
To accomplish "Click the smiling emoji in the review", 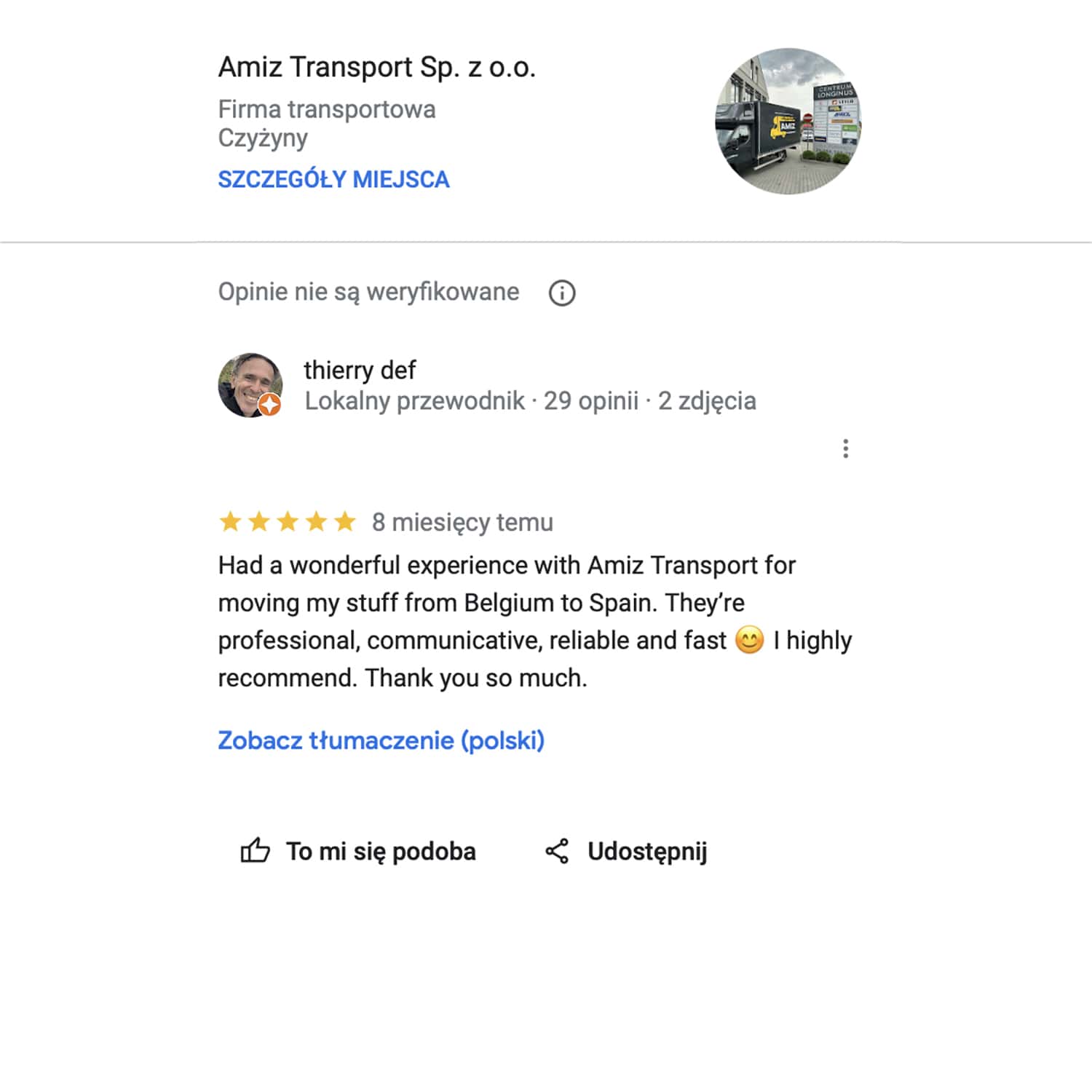I will pyautogui.click(x=750, y=640).
